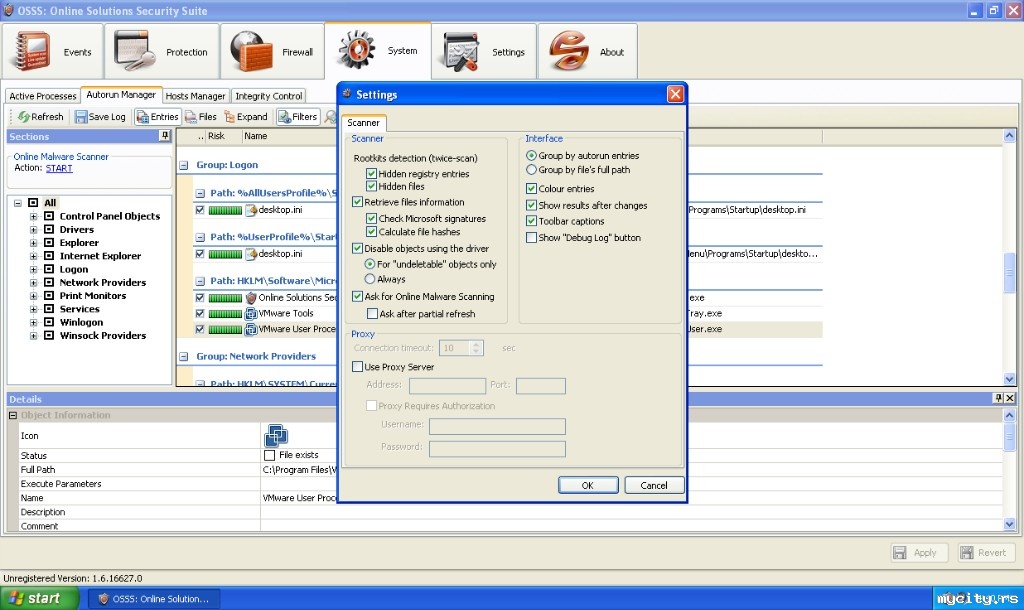
Task: Close the Details panel
Action: pos(1010,398)
